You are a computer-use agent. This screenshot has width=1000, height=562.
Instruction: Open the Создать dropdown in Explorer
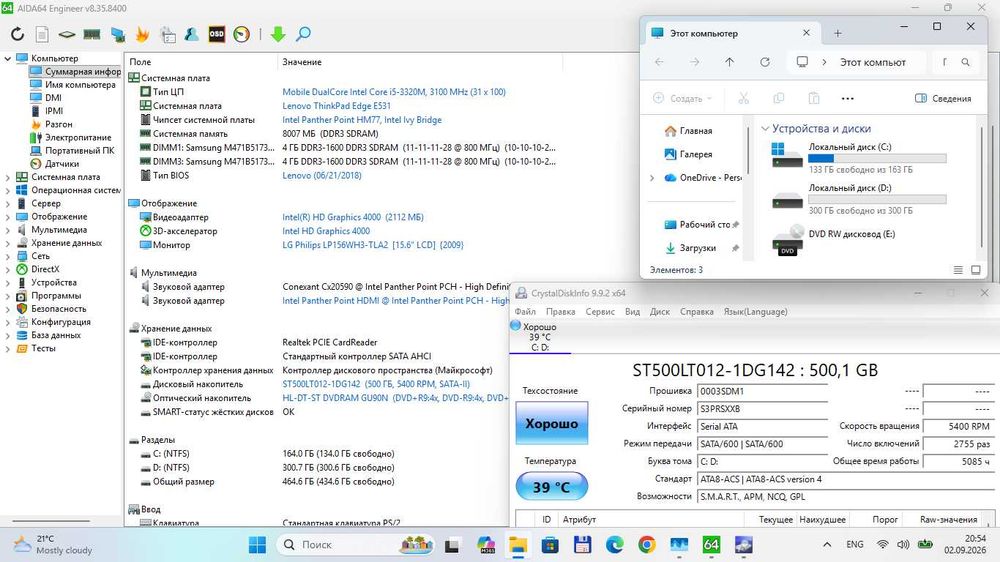click(x=682, y=98)
